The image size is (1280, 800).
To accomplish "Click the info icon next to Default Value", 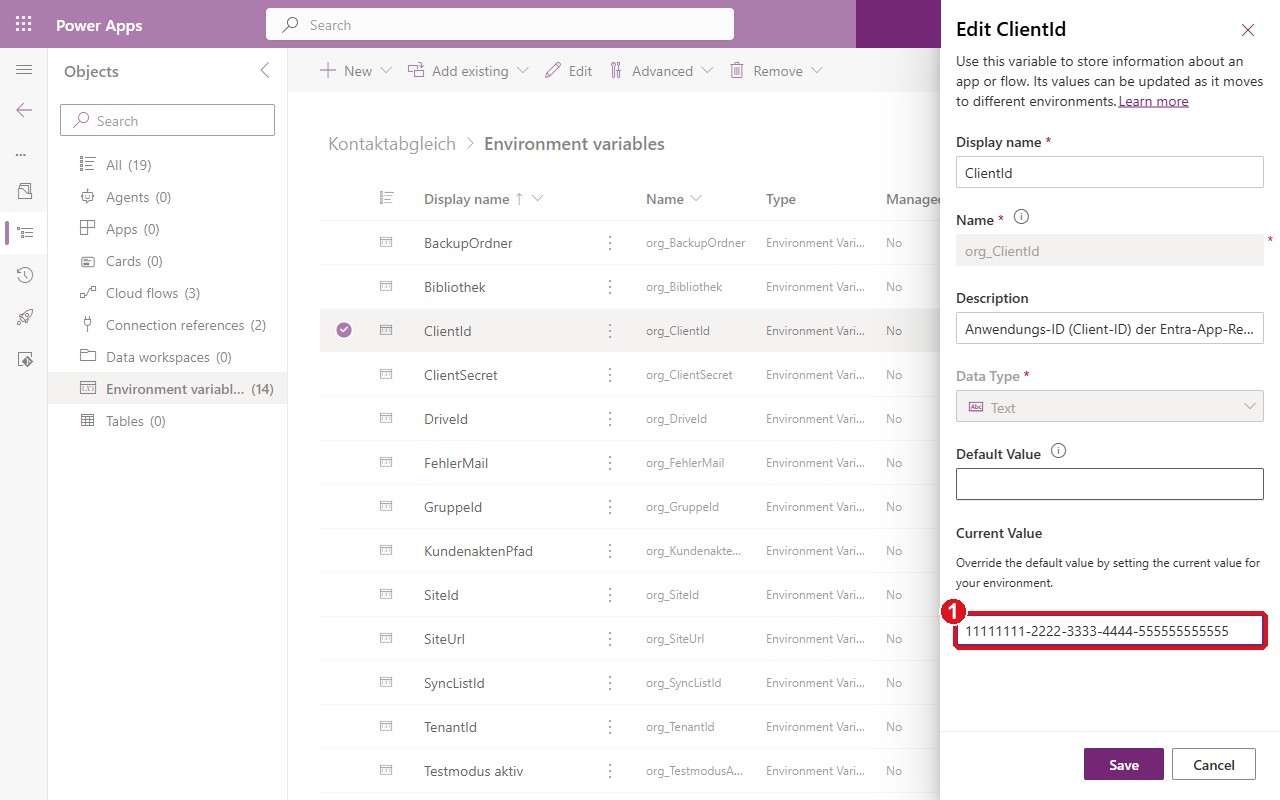I will point(1058,451).
